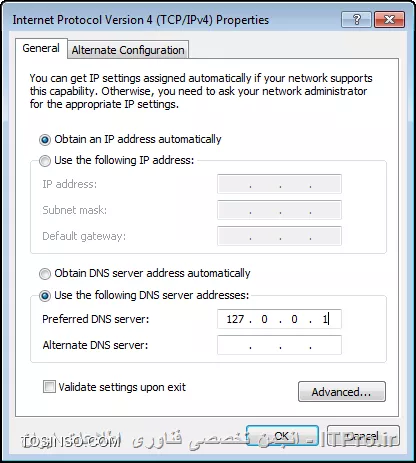
Task: Click the Alternate DNS server field
Action: tap(279, 345)
